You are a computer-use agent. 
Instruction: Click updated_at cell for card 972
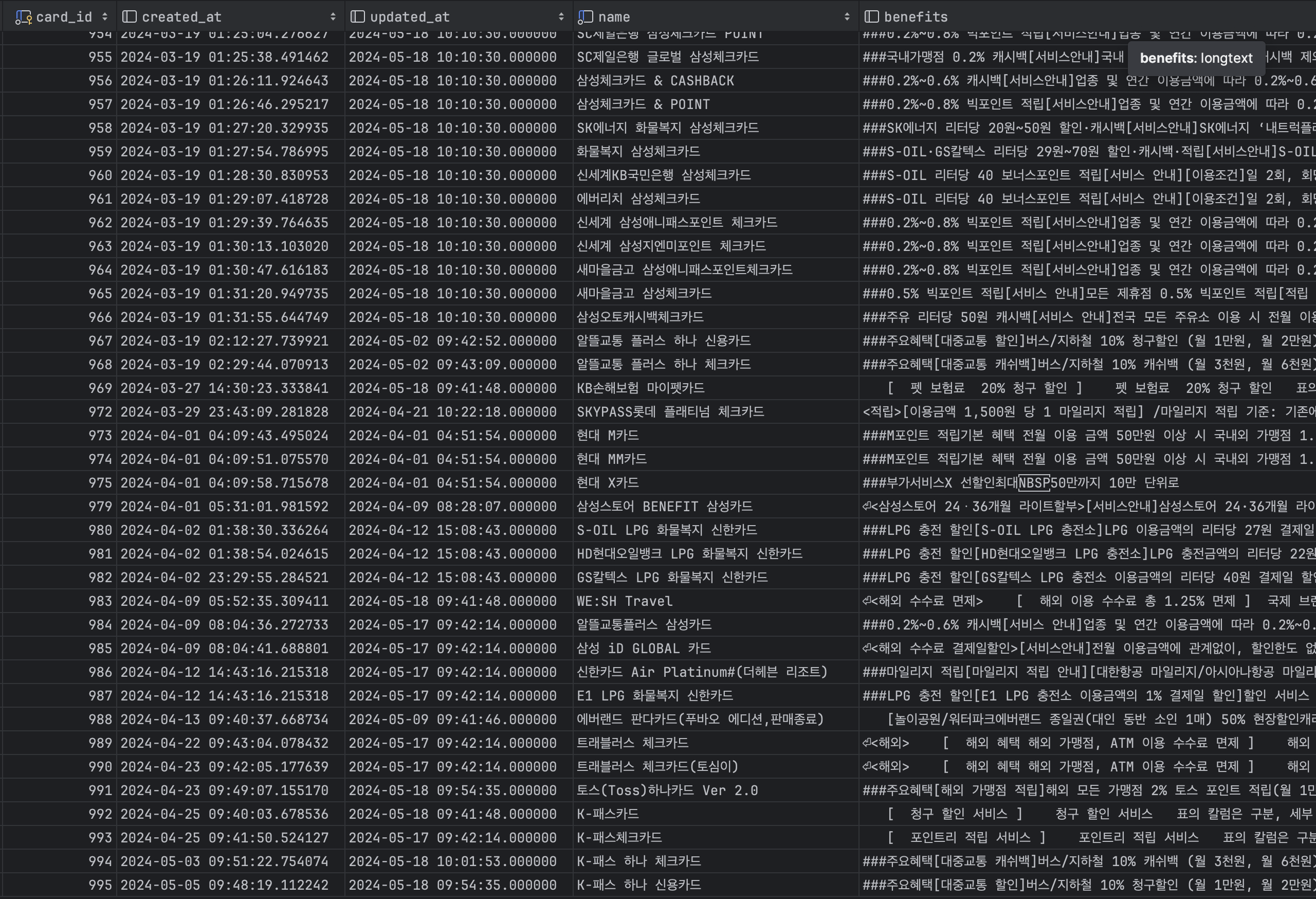(x=452, y=412)
